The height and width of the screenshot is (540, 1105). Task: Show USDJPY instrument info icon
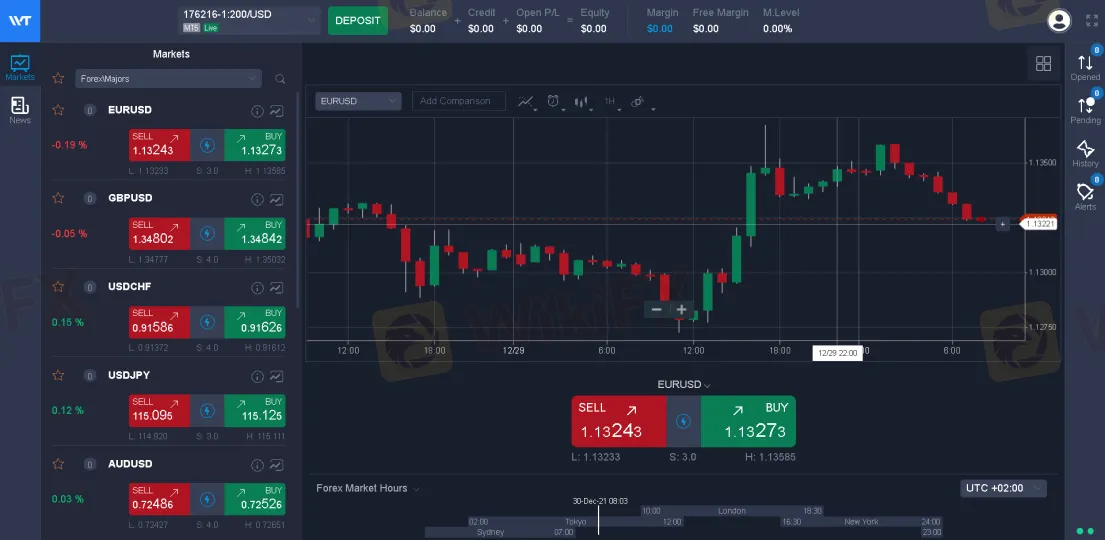pyautogui.click(x=257, y=376)
